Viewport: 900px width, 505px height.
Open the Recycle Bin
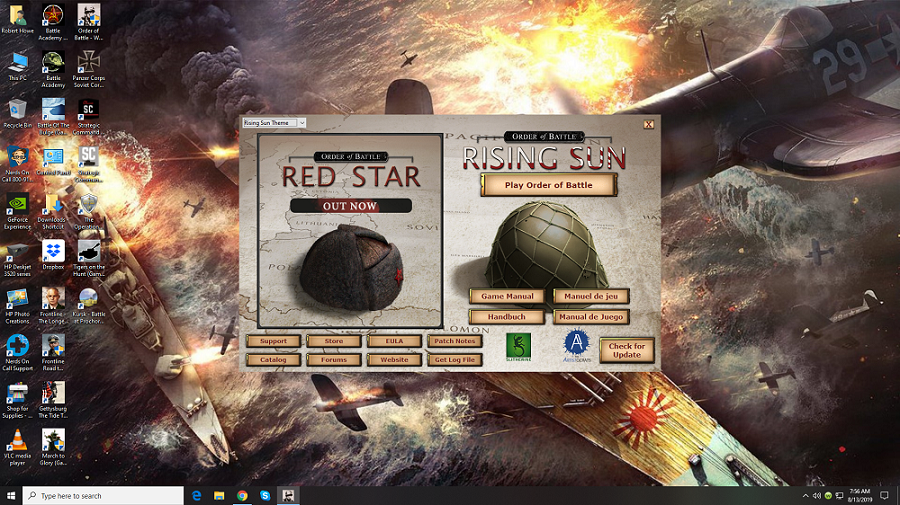[18, 114]
